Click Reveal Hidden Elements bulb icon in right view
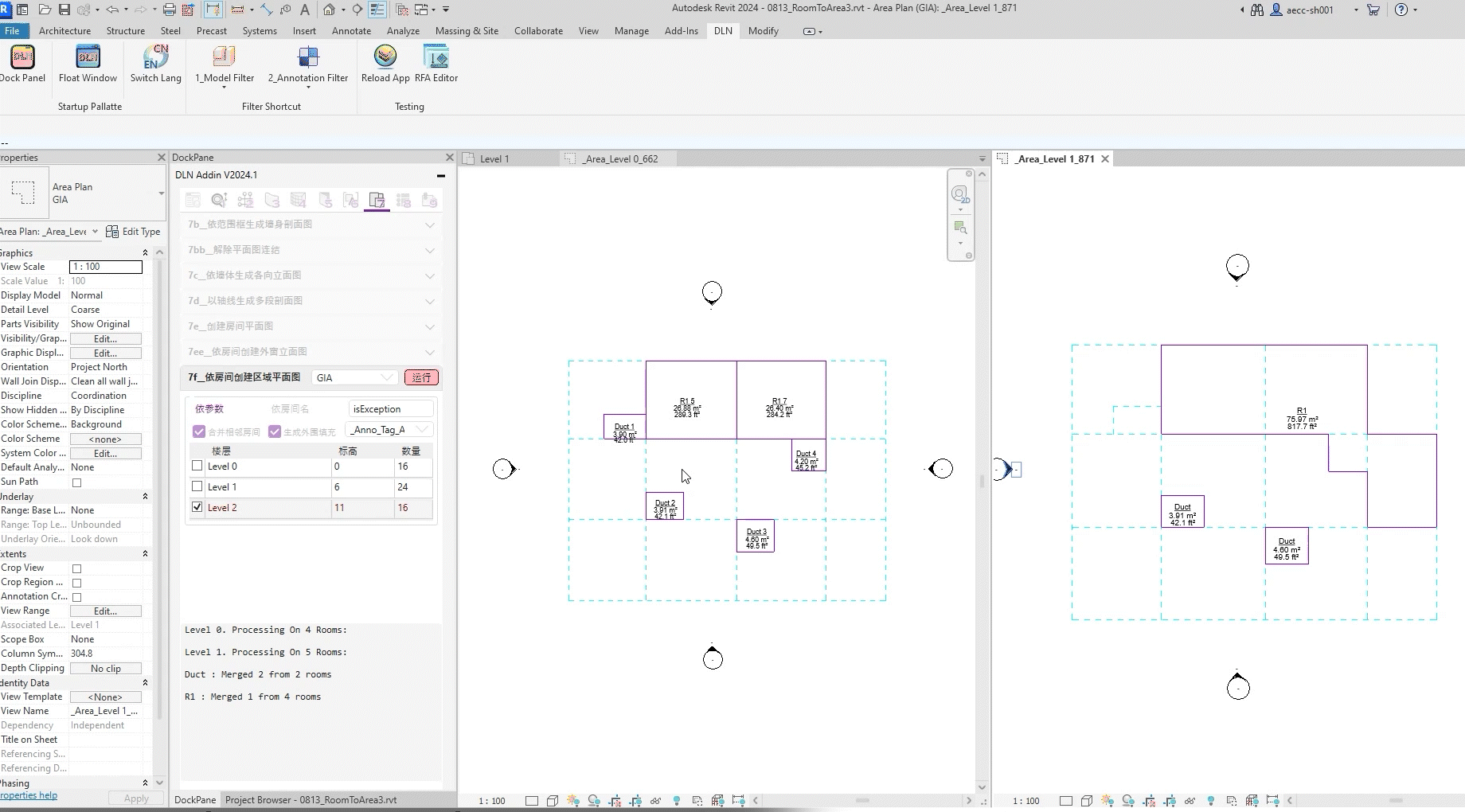The height and width of the screenshot is (812, 1465). point(1211,801)
